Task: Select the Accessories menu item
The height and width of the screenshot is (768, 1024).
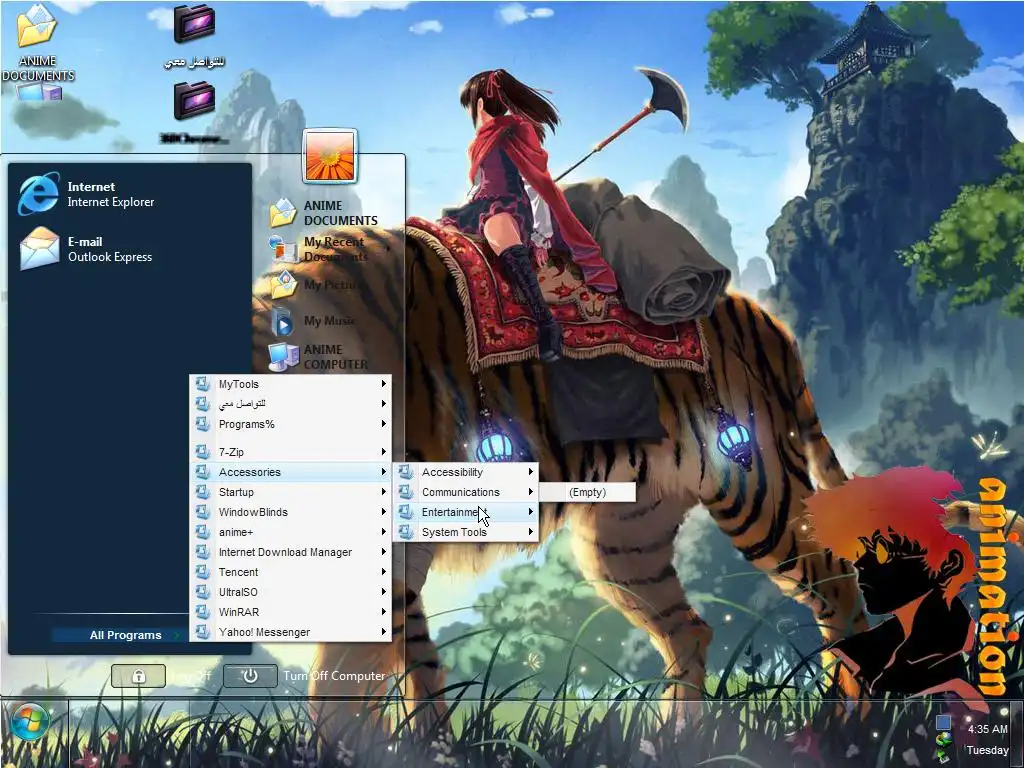Action: click(x=291, y=472)
